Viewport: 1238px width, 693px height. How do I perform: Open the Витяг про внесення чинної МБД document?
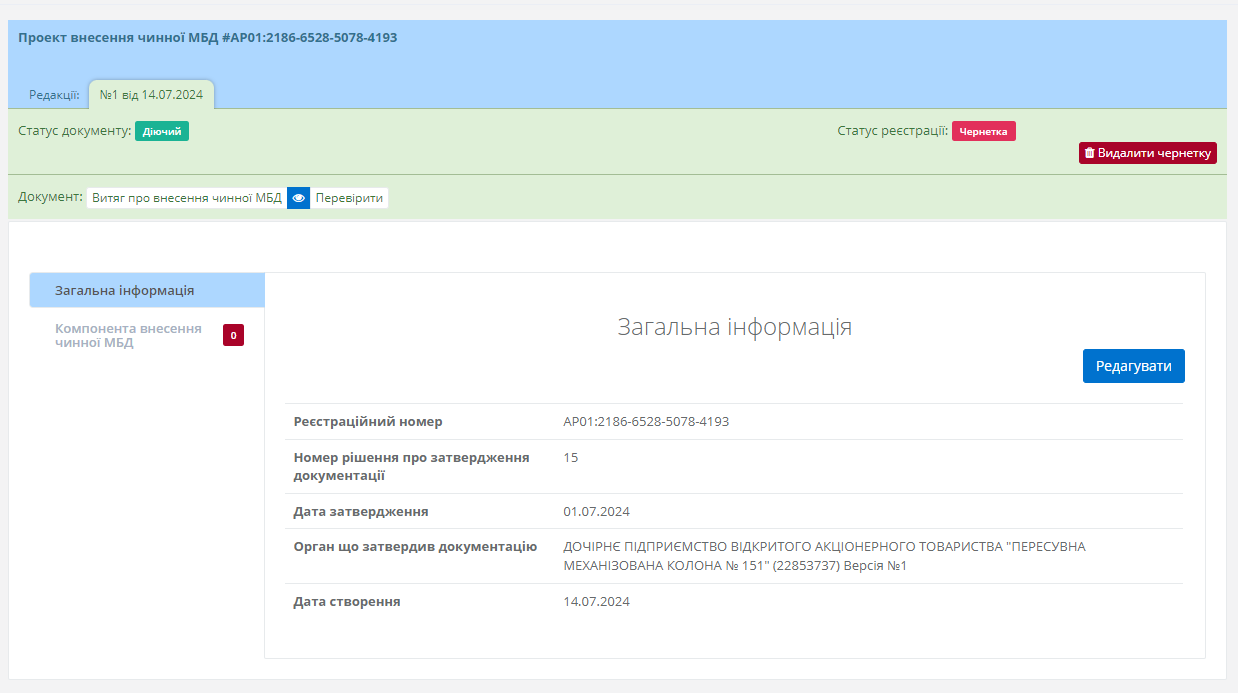click(x=187, y=198)
